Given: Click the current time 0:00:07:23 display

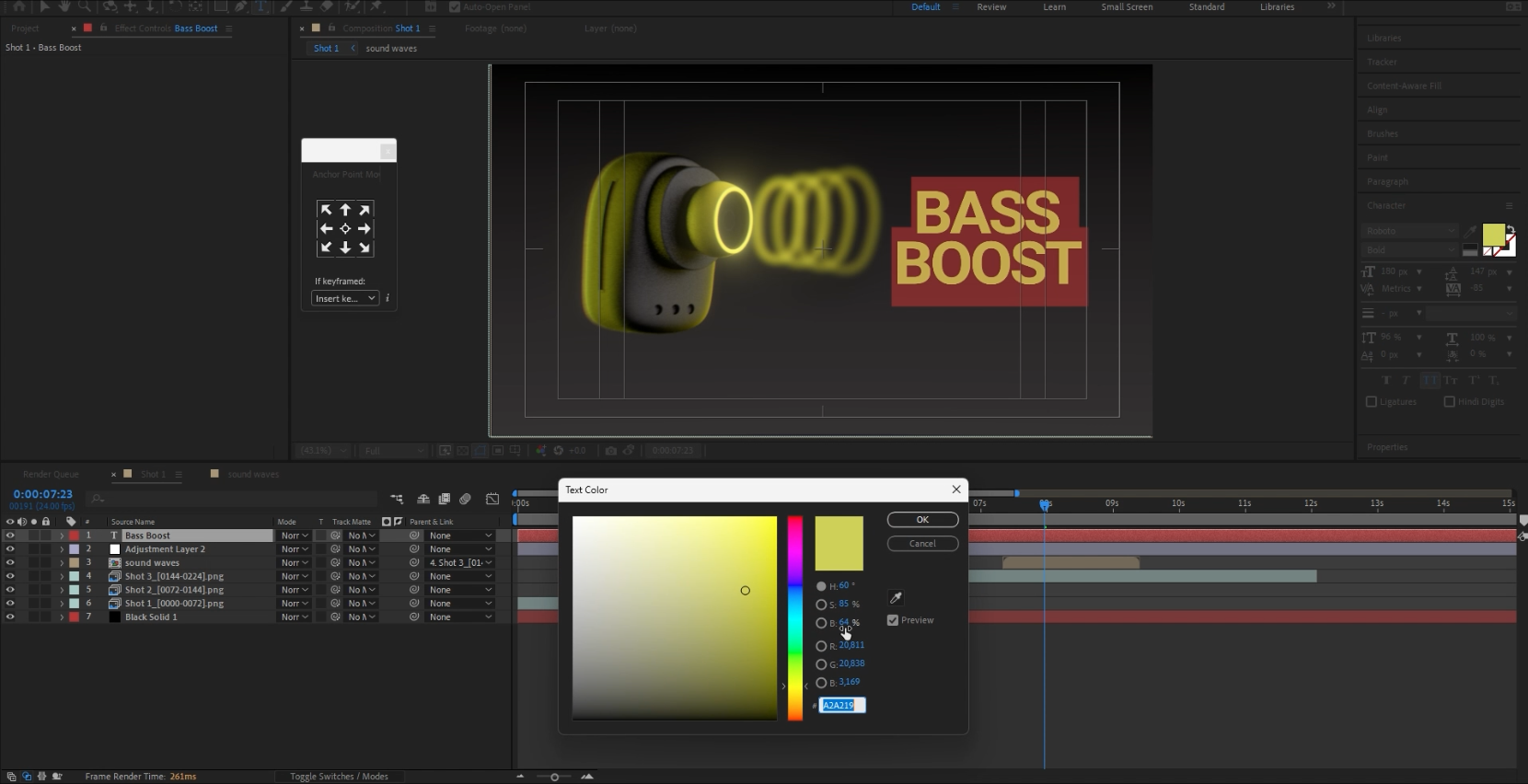Looking at the screenshot, I should coord(42,494).
